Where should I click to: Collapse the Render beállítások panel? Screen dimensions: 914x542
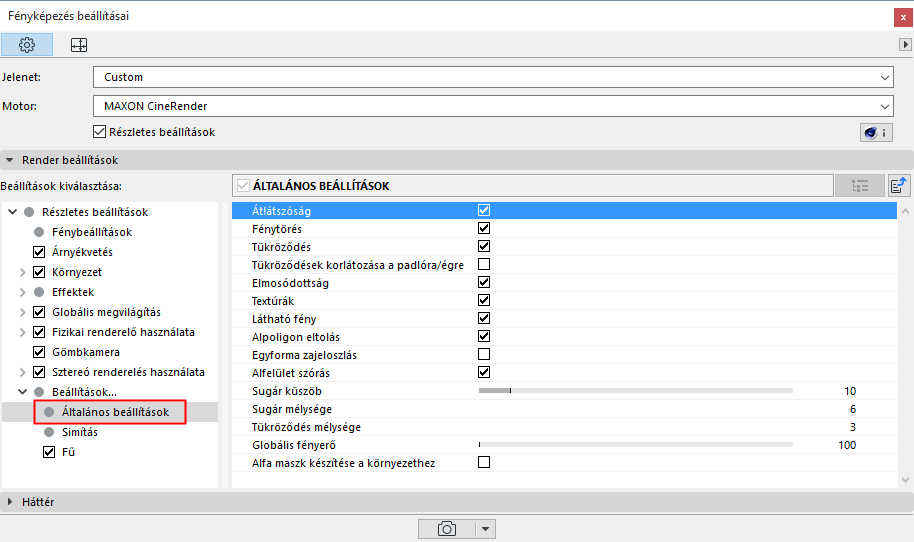[10, 160]
